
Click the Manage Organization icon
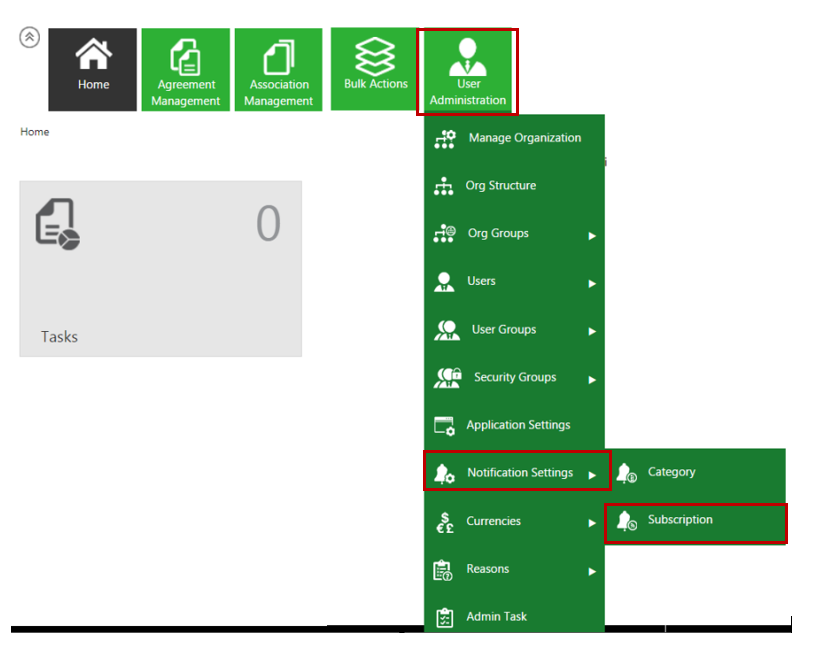(x=444, y=139)
